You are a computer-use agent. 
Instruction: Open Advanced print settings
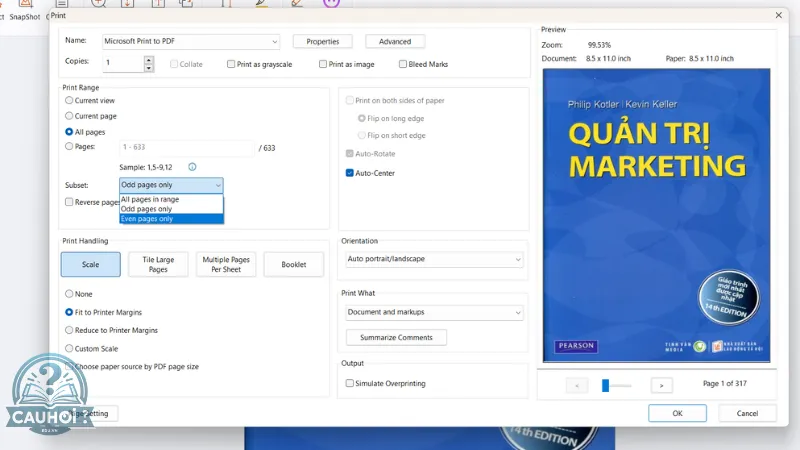tap(395, 41)
